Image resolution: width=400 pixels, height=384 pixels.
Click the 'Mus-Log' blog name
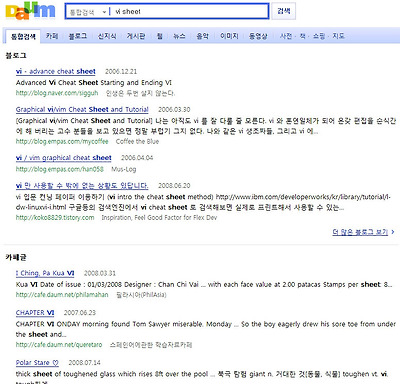[124, 169]
